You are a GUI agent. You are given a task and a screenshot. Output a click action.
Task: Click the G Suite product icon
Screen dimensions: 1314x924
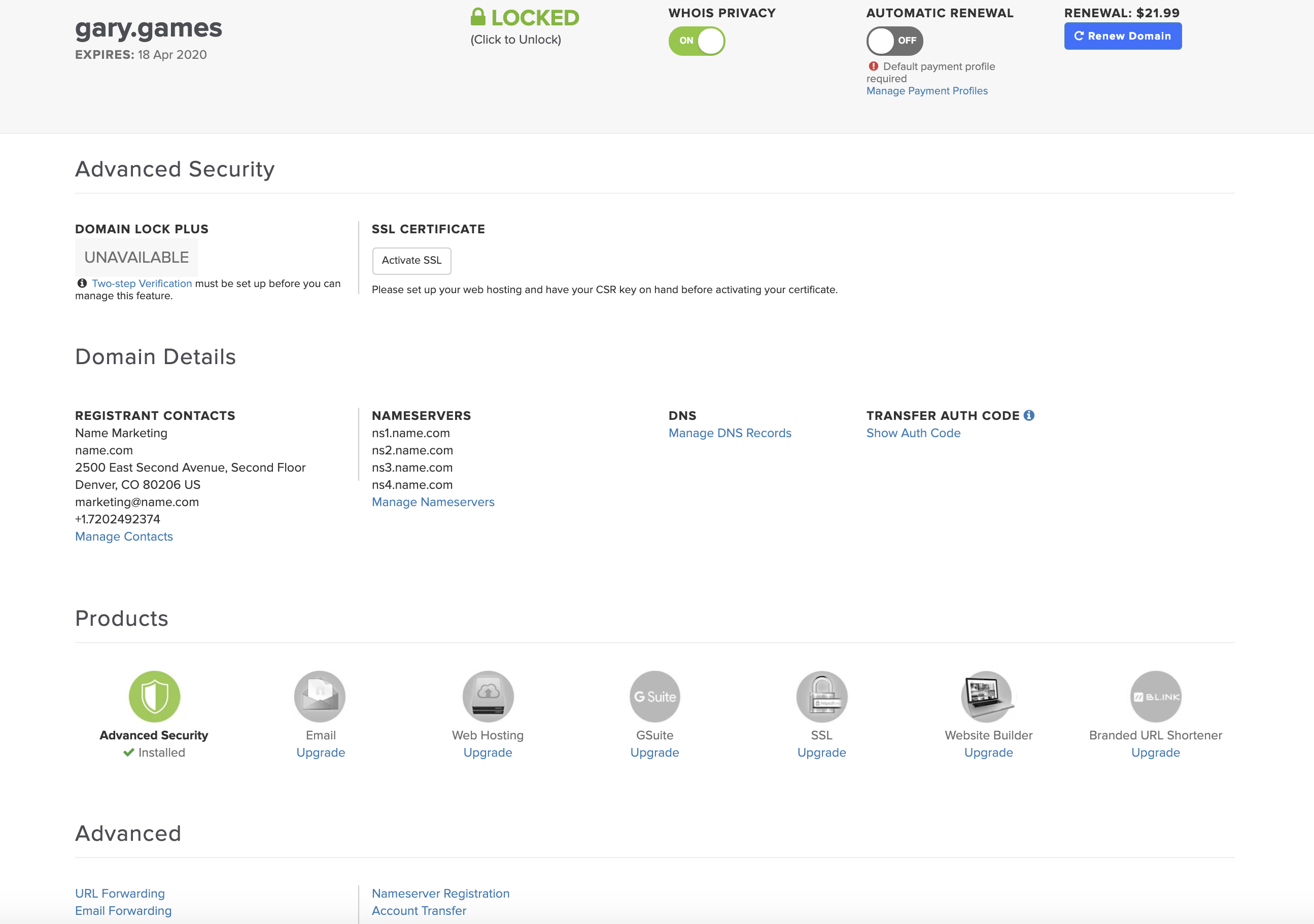(654, 696)
